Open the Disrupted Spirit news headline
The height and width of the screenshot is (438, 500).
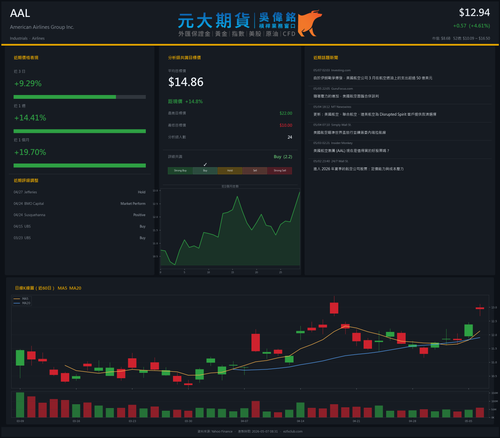pyautogui.click(x=375, y=114)
